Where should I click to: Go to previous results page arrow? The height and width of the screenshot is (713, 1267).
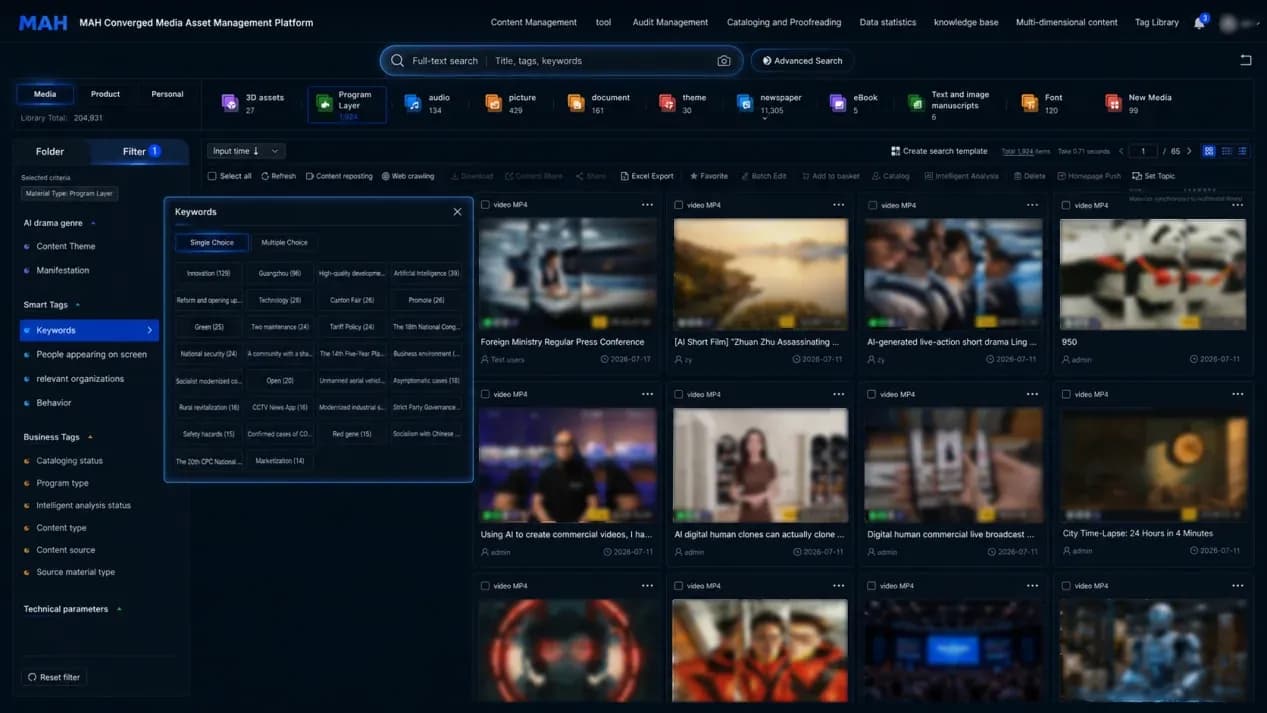click(1121, 151)
